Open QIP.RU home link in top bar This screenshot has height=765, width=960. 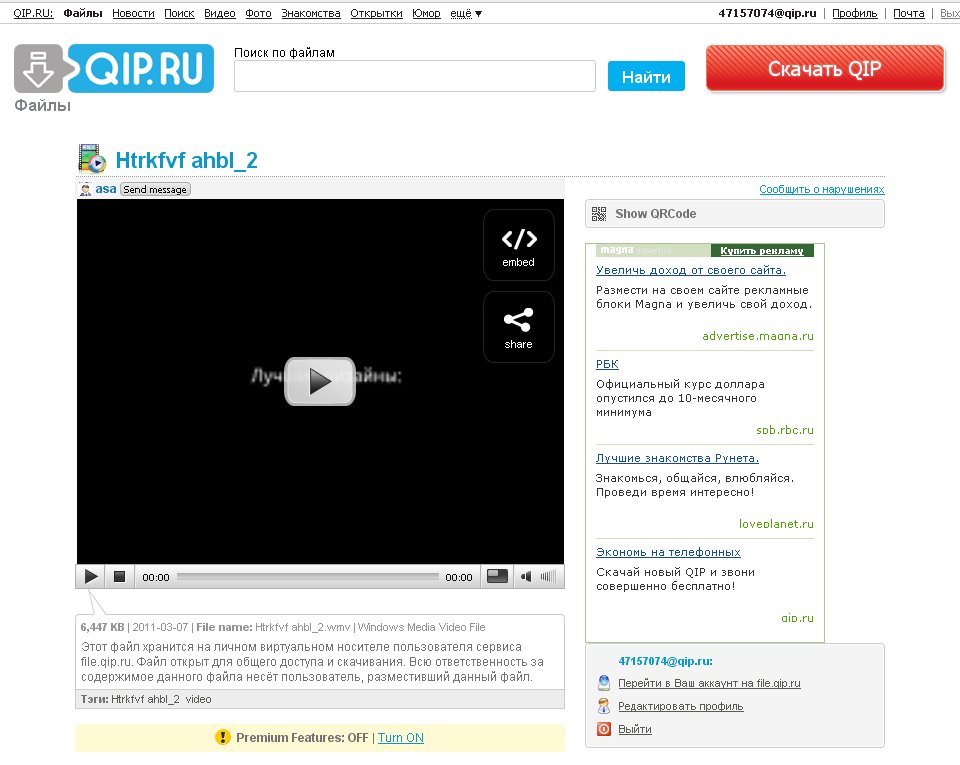[33, 13]
